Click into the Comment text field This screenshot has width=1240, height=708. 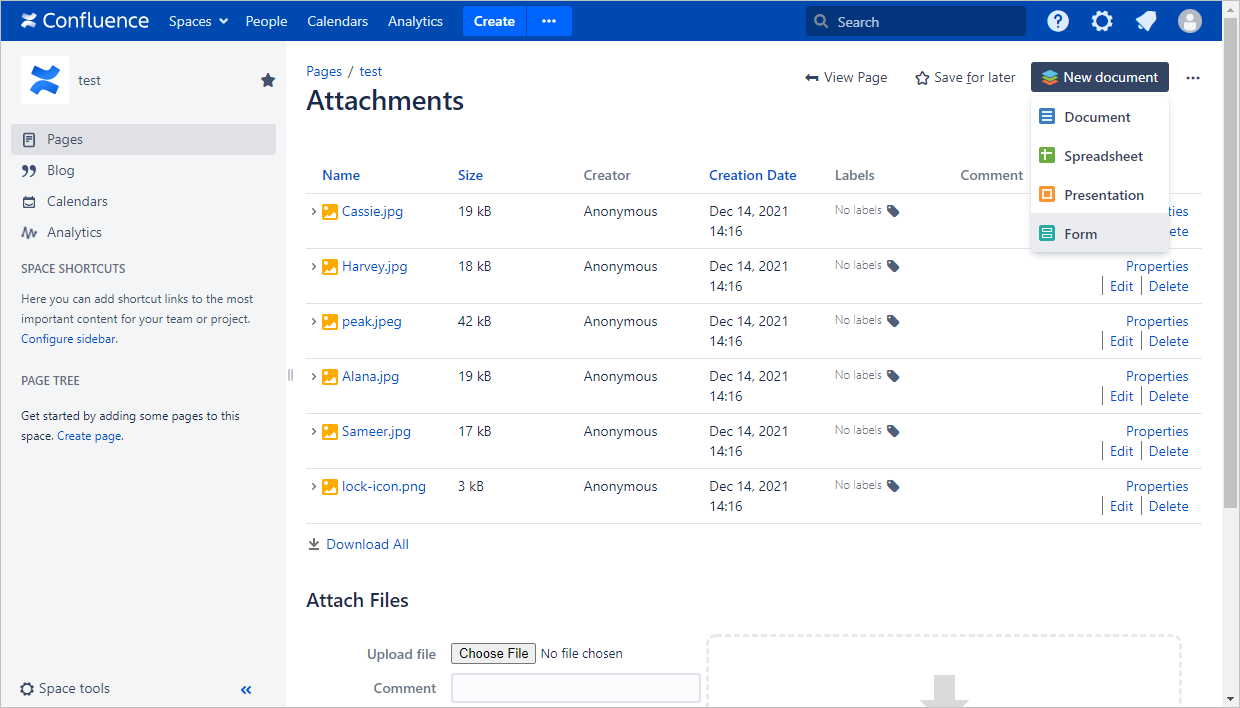[x=575, y=688]
